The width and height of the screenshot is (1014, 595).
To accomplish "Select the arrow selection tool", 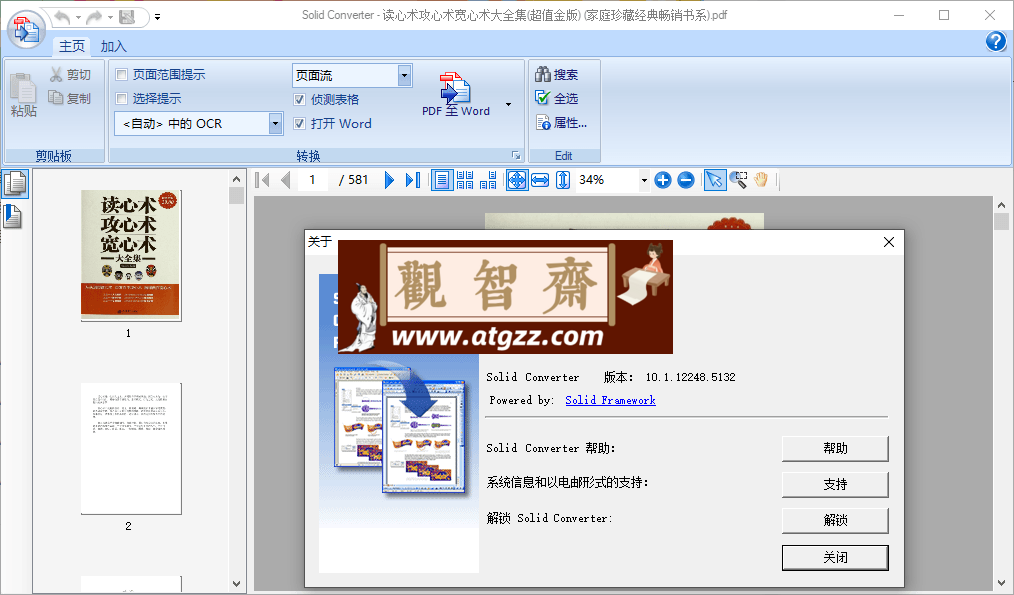I will 715,180.
